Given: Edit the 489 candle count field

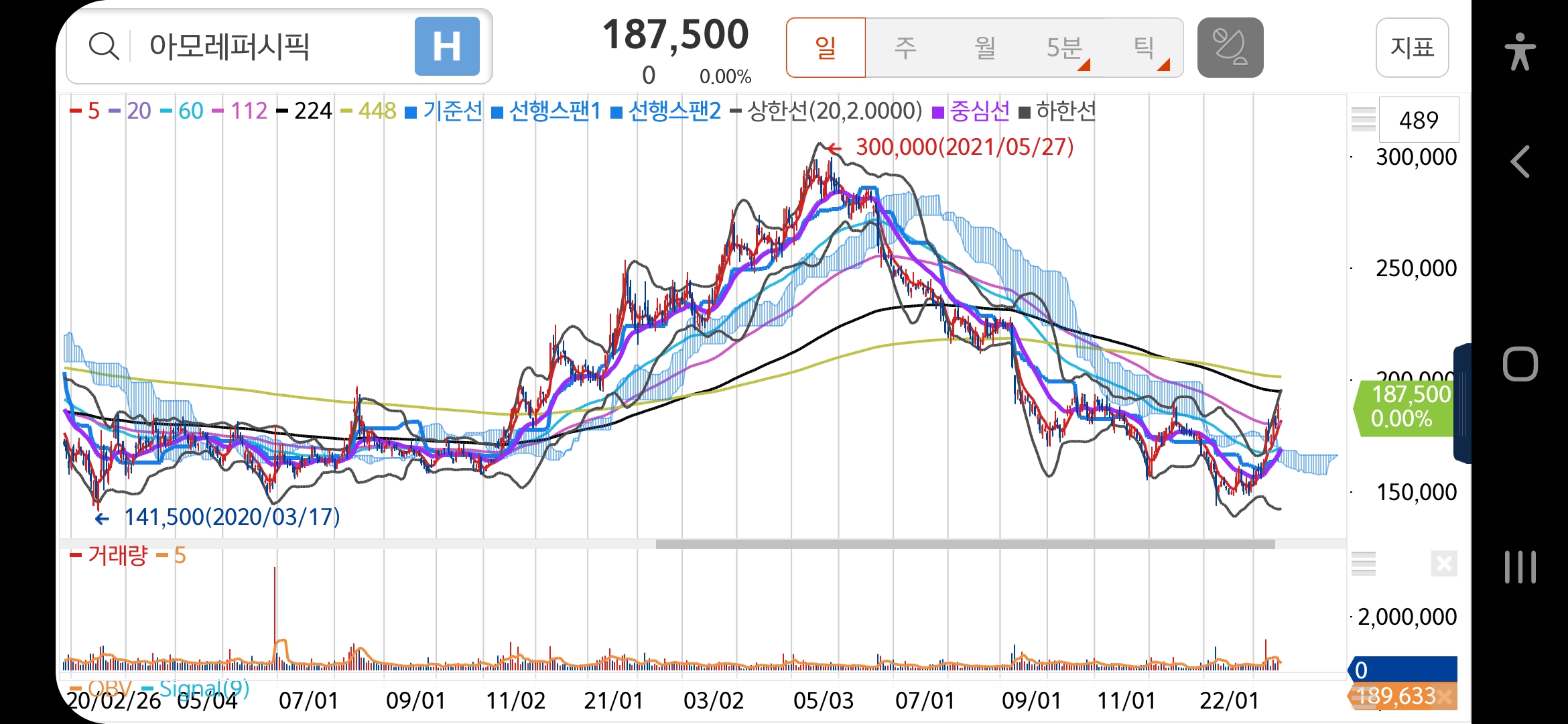Looking at the screenshot, I should [x=1419, y=120].
